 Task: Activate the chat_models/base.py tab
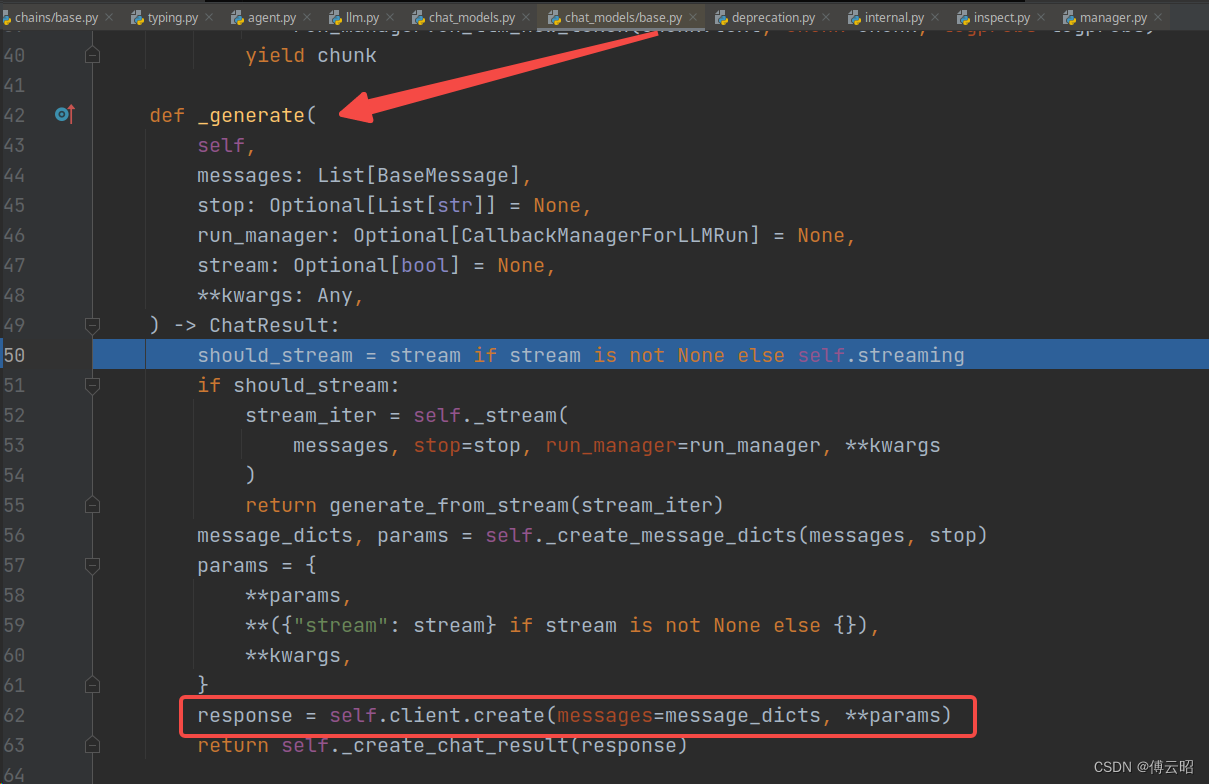(623, 18)
